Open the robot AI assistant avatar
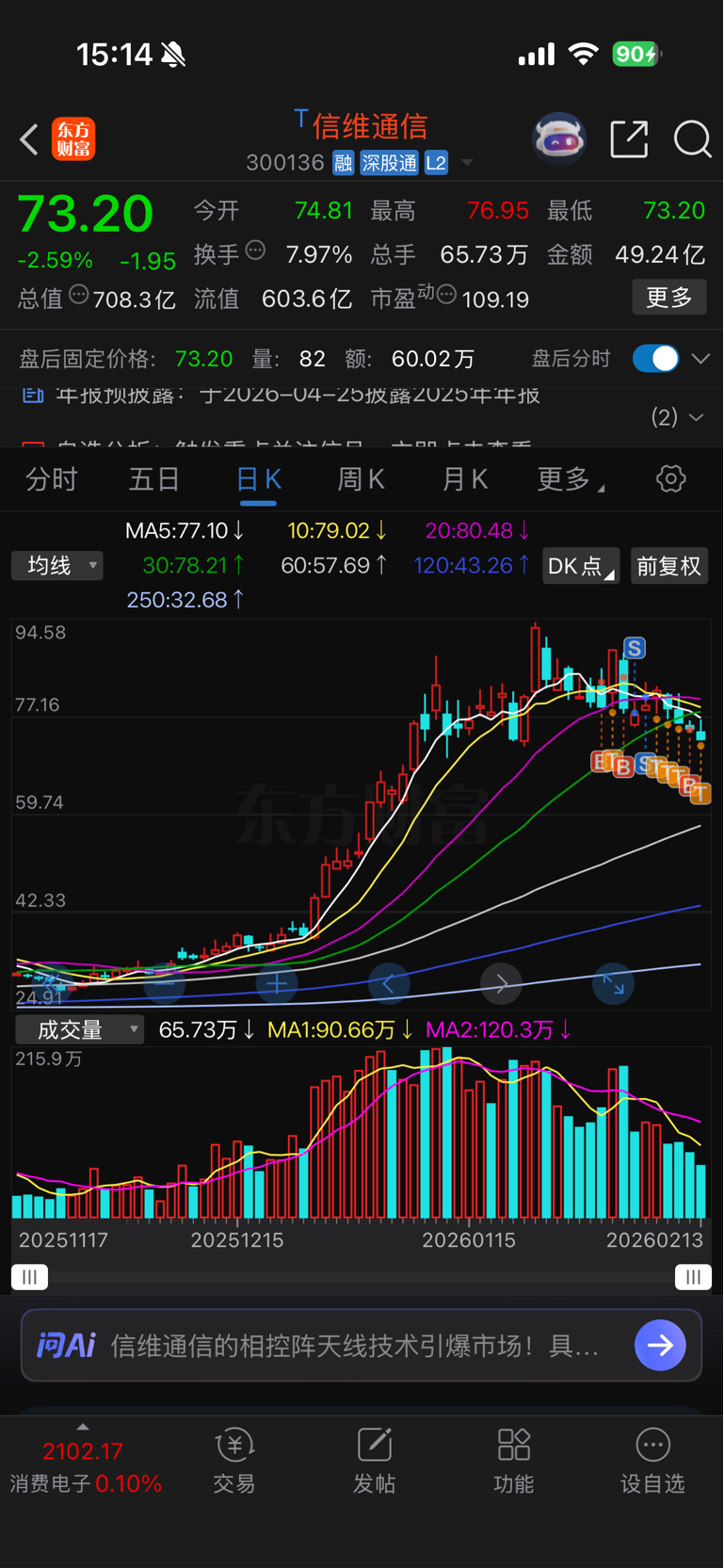Image resolution: width=724 pixels, height=1568 pixels. click(x=559, y=139)
